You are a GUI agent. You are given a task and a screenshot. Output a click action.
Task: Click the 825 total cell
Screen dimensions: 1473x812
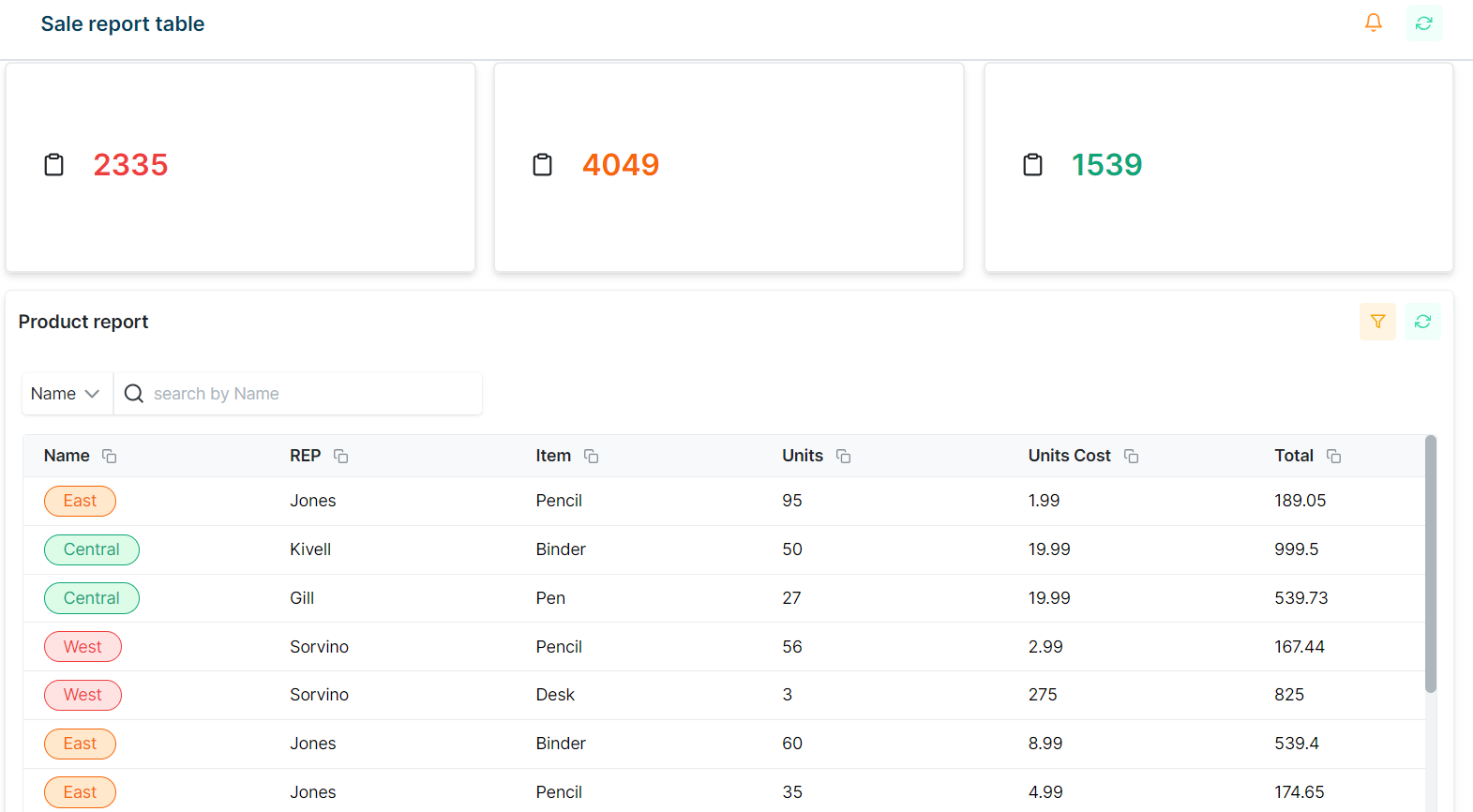pyautogui.click(x=1289, y=695)
